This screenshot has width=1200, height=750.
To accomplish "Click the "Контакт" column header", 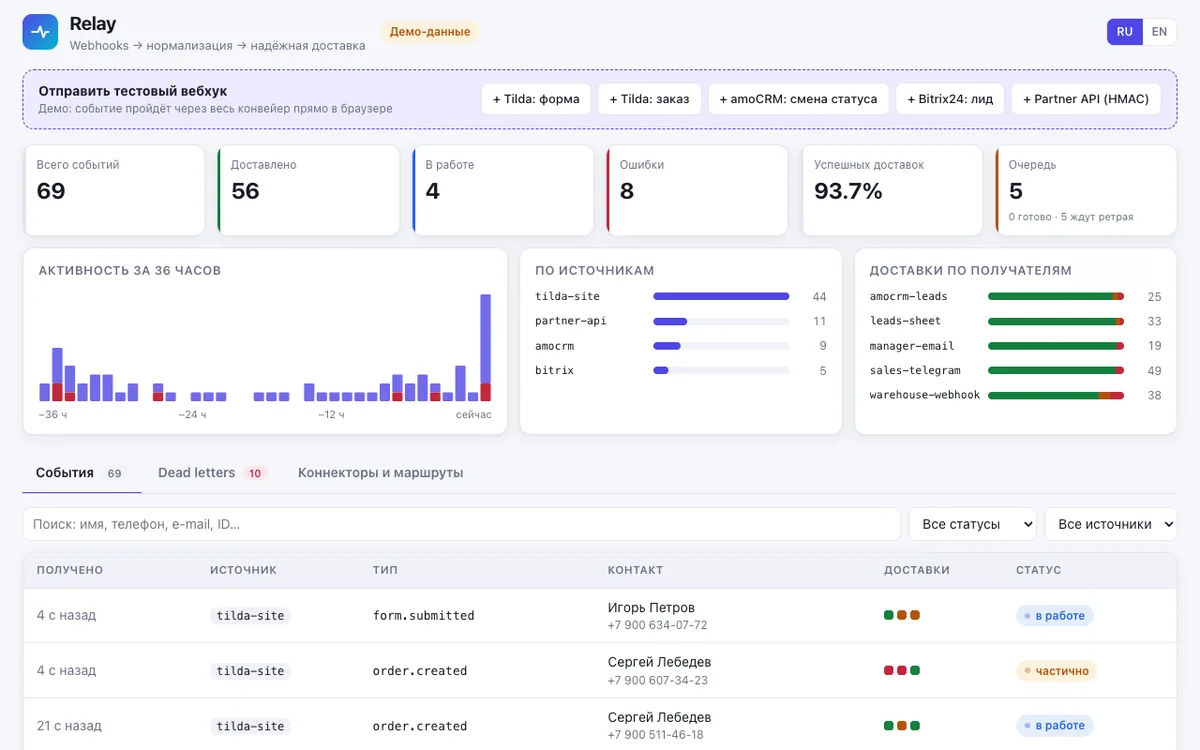I will [635, 570].
